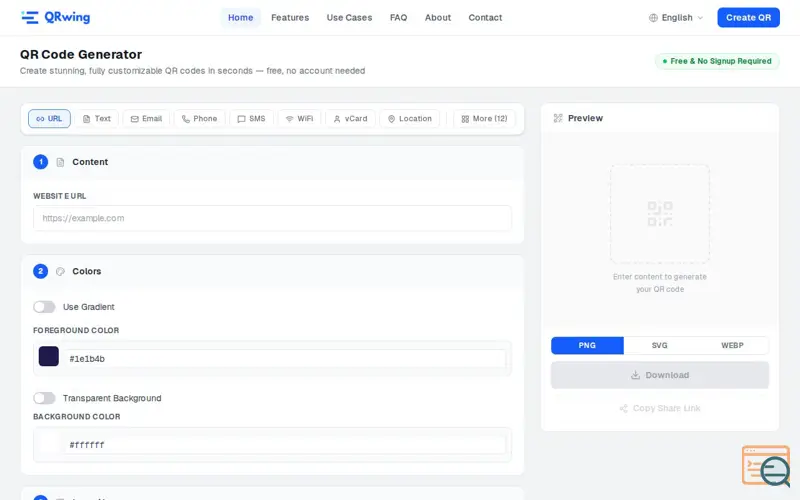Click the step 1 number badge
Screen dimensions: 800x500
tap(41, 162)
